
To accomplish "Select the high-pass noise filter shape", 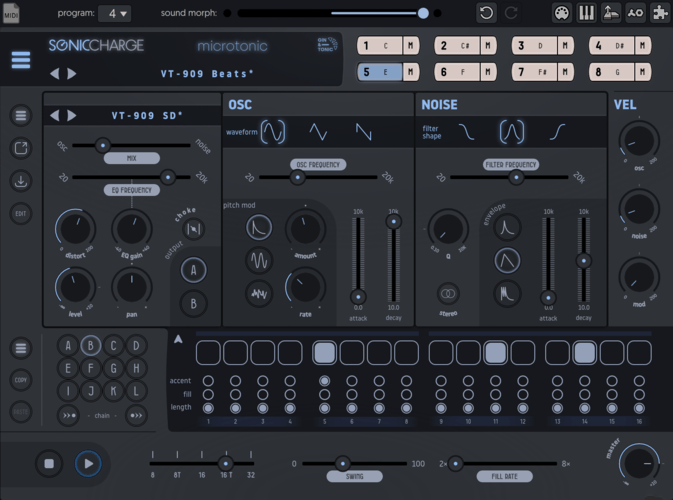I will [557, 132].
